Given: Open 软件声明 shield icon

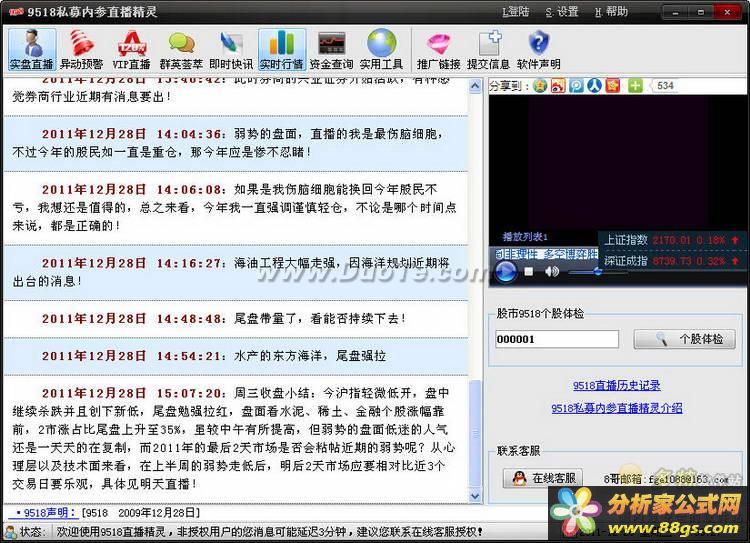Looking at the screenshot, I should (538, 49).
